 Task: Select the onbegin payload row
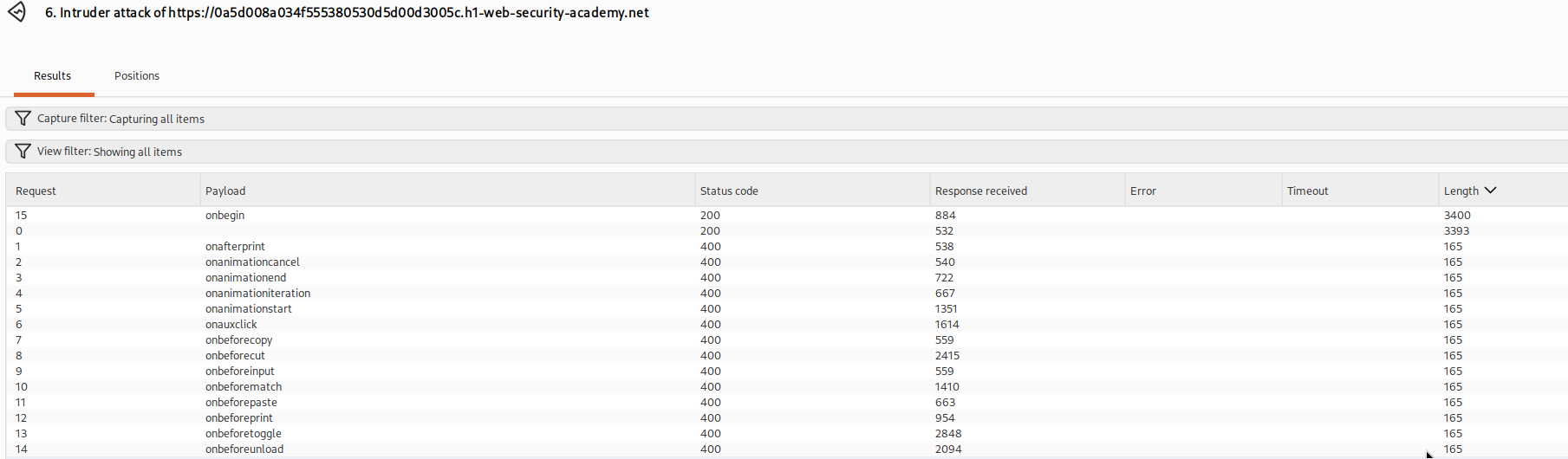click(x=787, y=215)
